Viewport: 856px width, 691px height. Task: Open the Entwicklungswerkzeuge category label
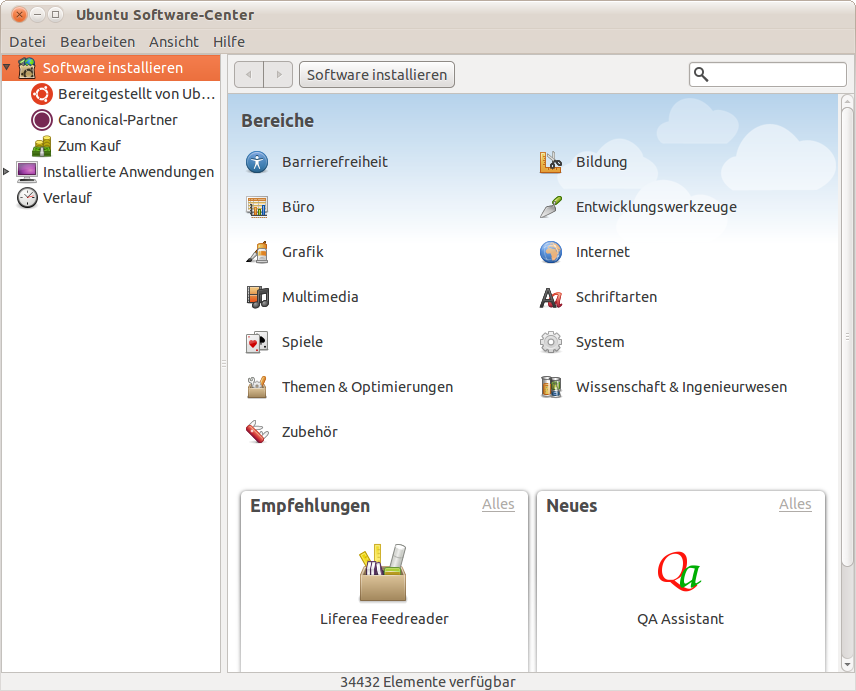(656, 207)
